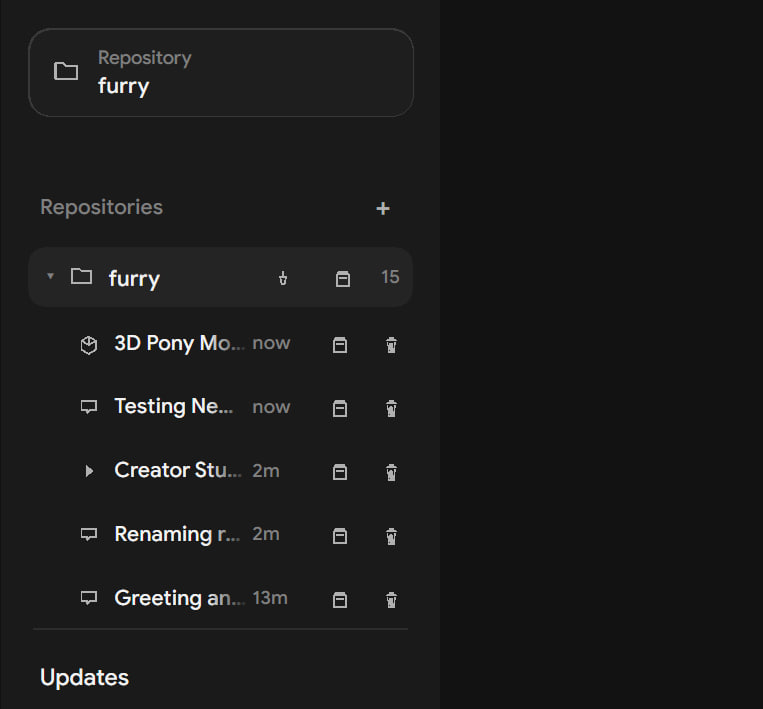This screenshot has width=763, height=709.
Task: Click the Updates section heading
Action: pos(85,677)
